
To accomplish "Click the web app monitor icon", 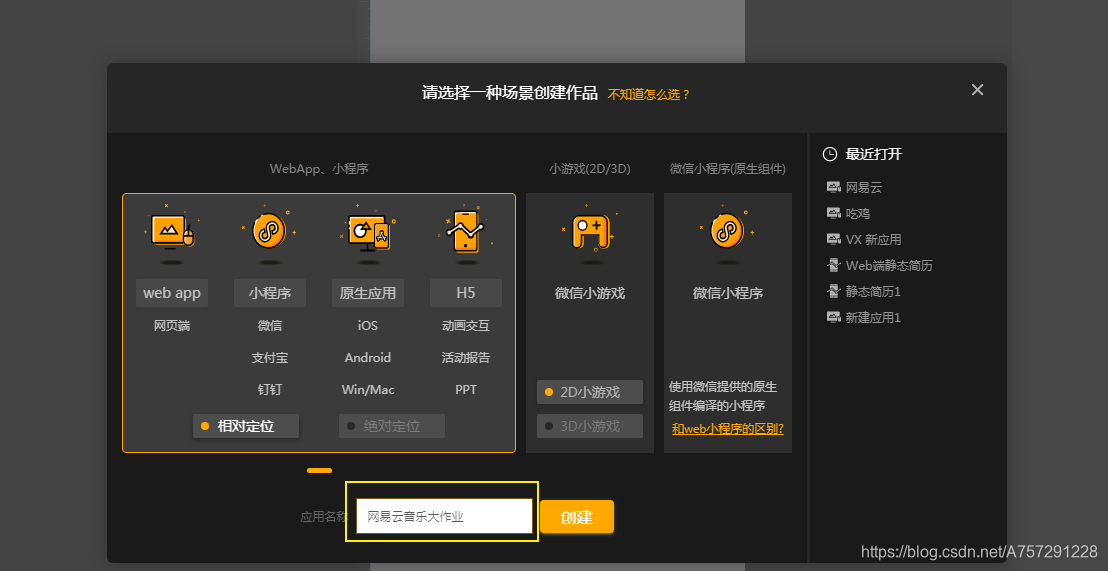I will pos(172,230).
